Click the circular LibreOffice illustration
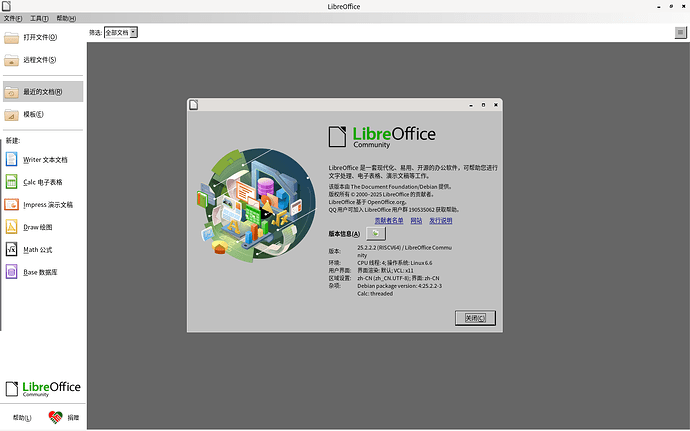 pos(257,205)
